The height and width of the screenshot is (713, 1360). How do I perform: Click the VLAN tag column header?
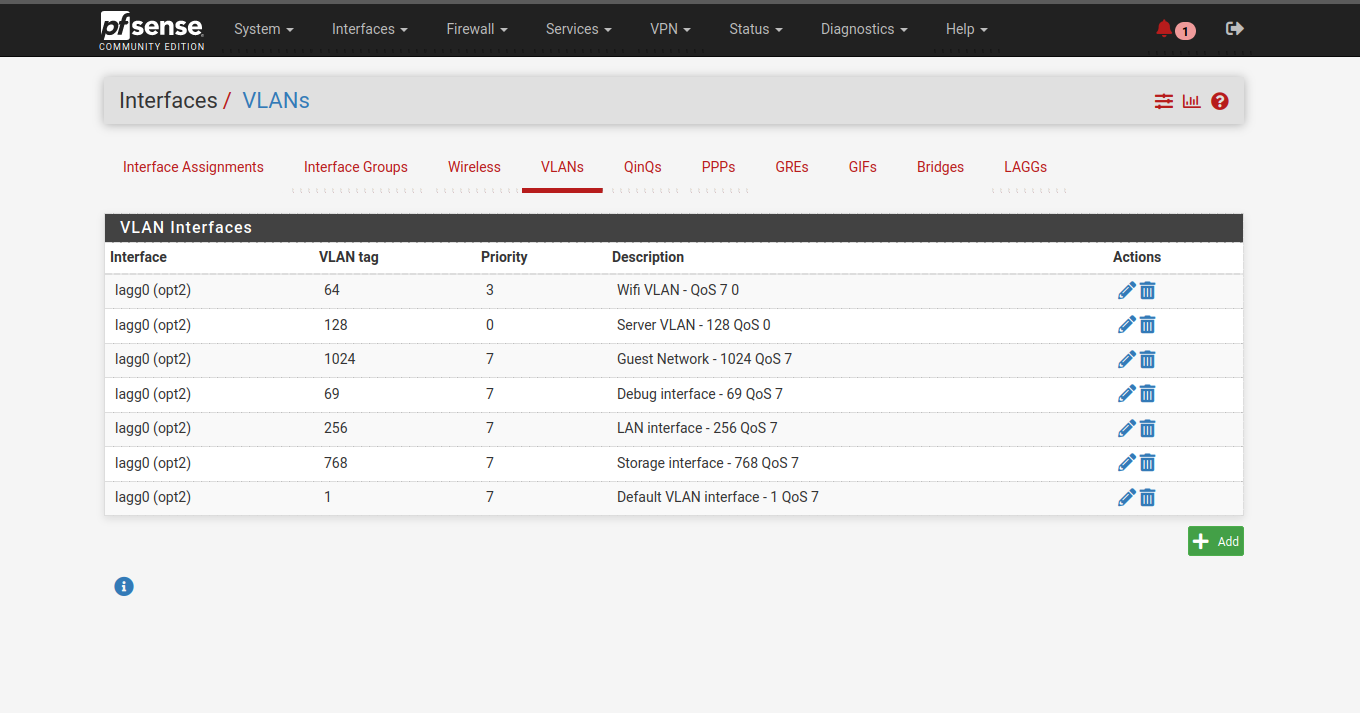pyautogui.click(x=349, y=257)
